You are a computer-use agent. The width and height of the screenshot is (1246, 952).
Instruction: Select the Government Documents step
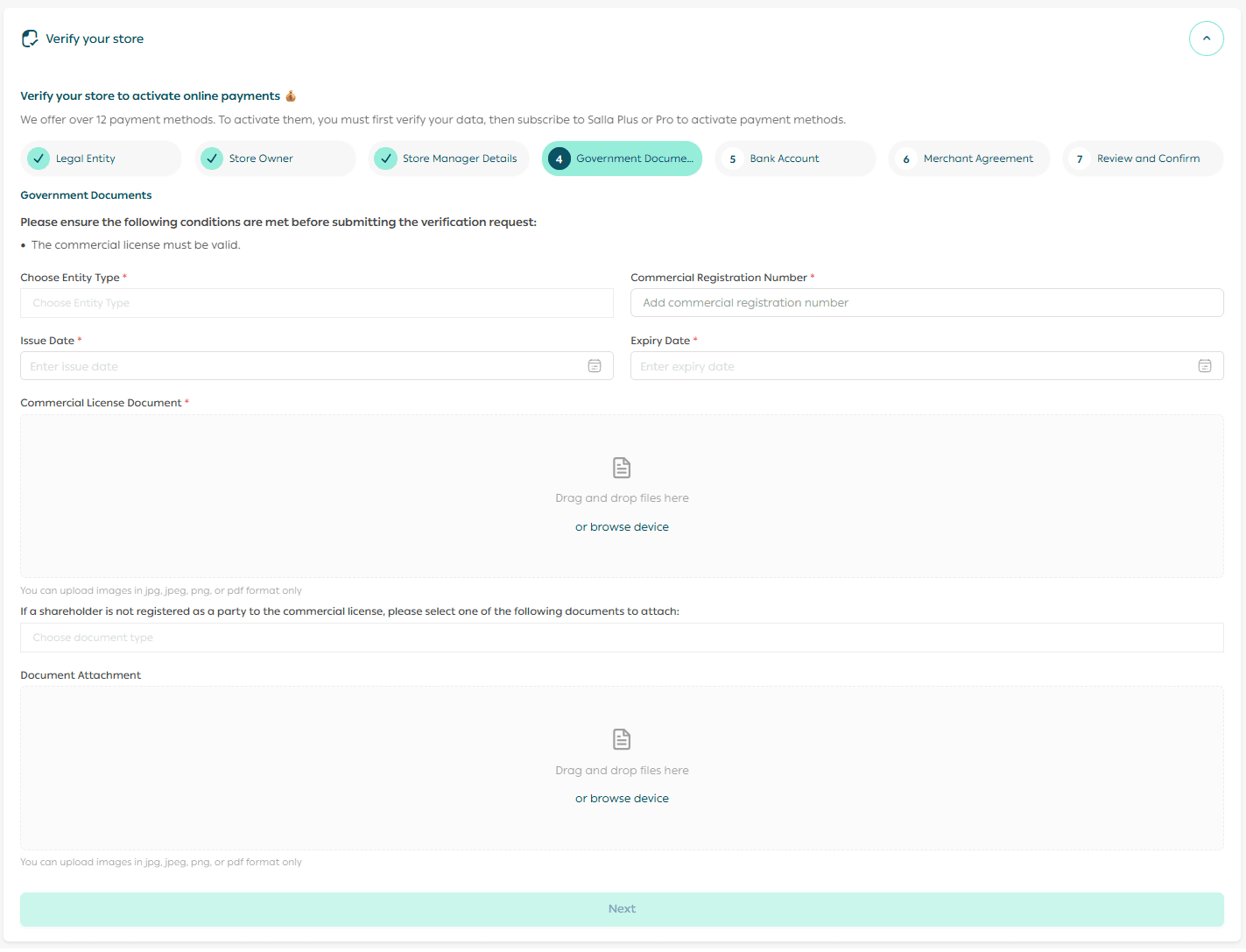(622, 159)
